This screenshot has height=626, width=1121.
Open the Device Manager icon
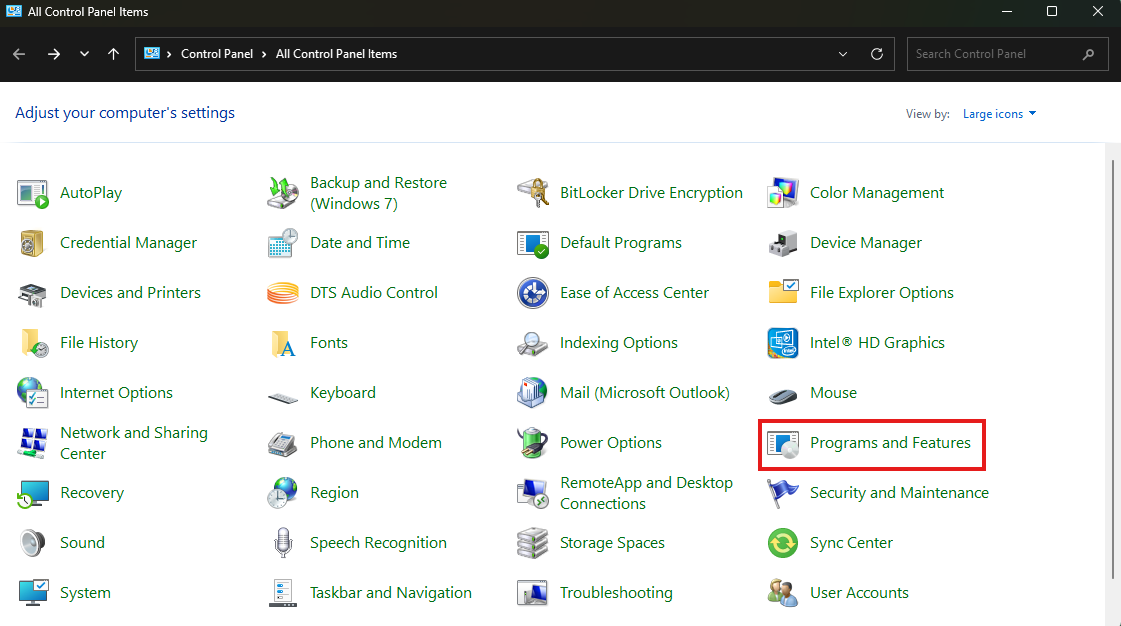pos(783,243)
